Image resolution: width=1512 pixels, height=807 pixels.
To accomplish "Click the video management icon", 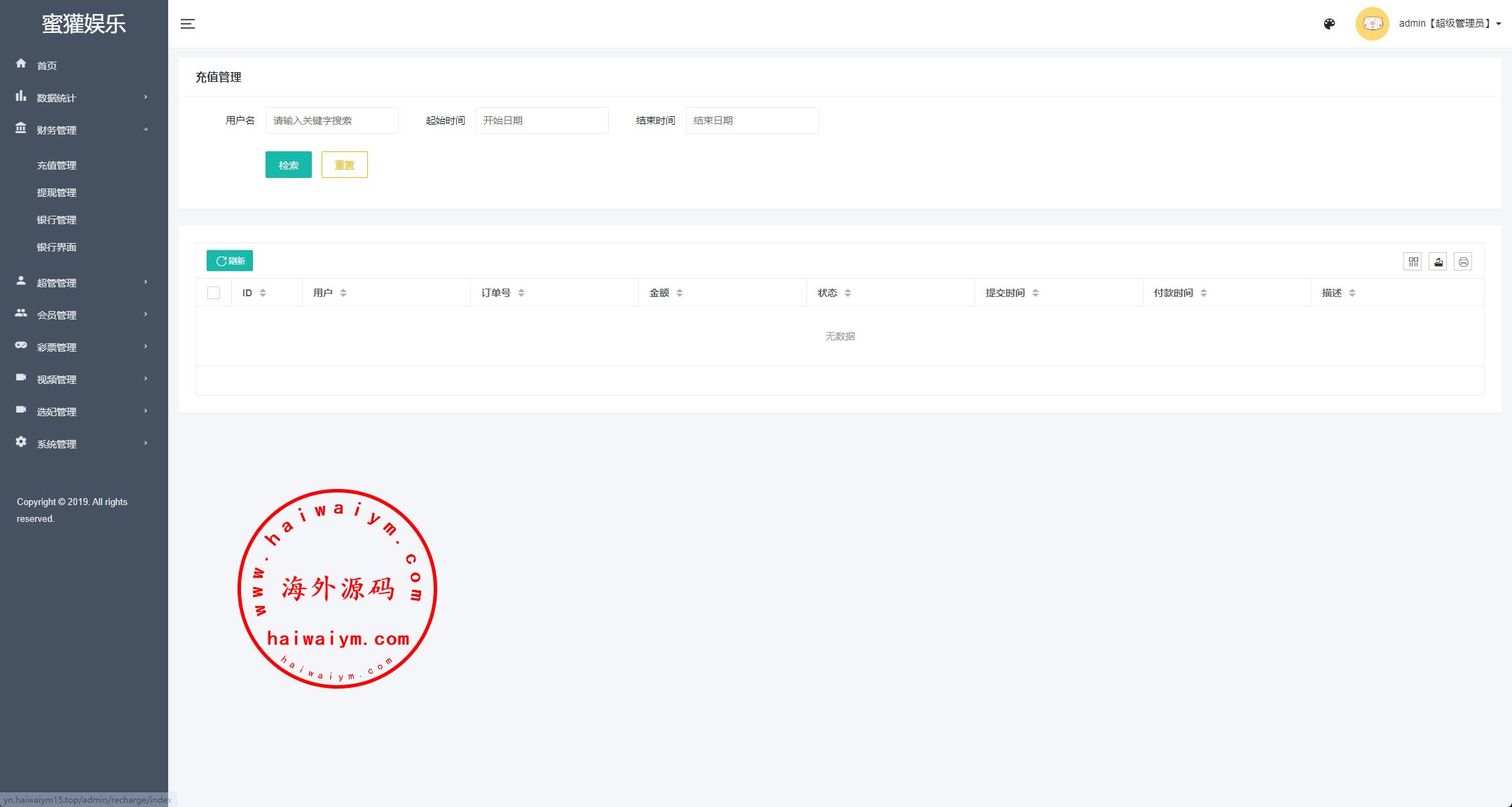I will (x=21, y=378).
